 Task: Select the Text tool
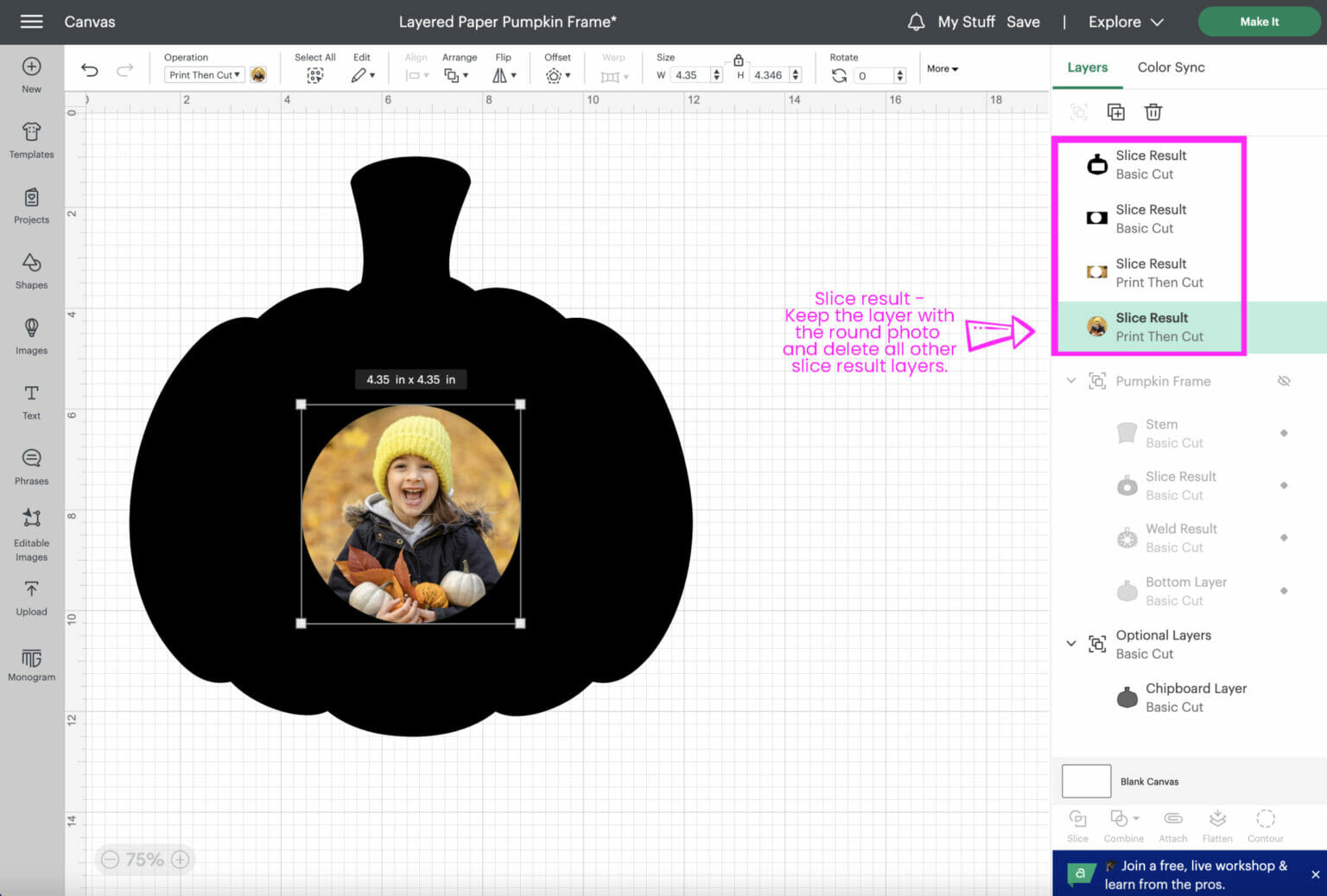click(31, 402)
